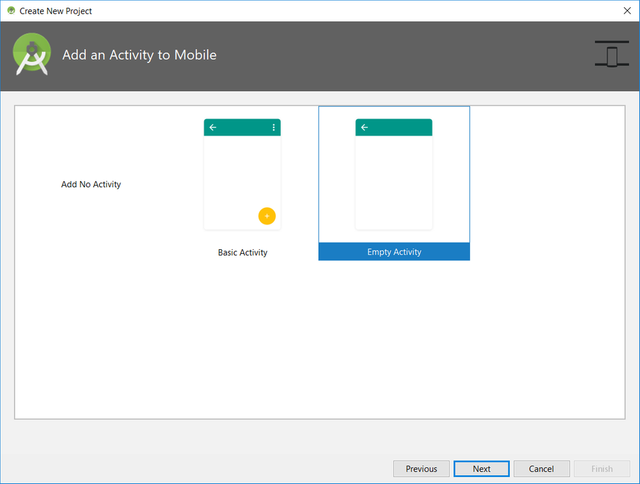The image size is (640, 484).
Task: Click teal app bar of Empty Activity preview
Action: [x=400, y=128]
